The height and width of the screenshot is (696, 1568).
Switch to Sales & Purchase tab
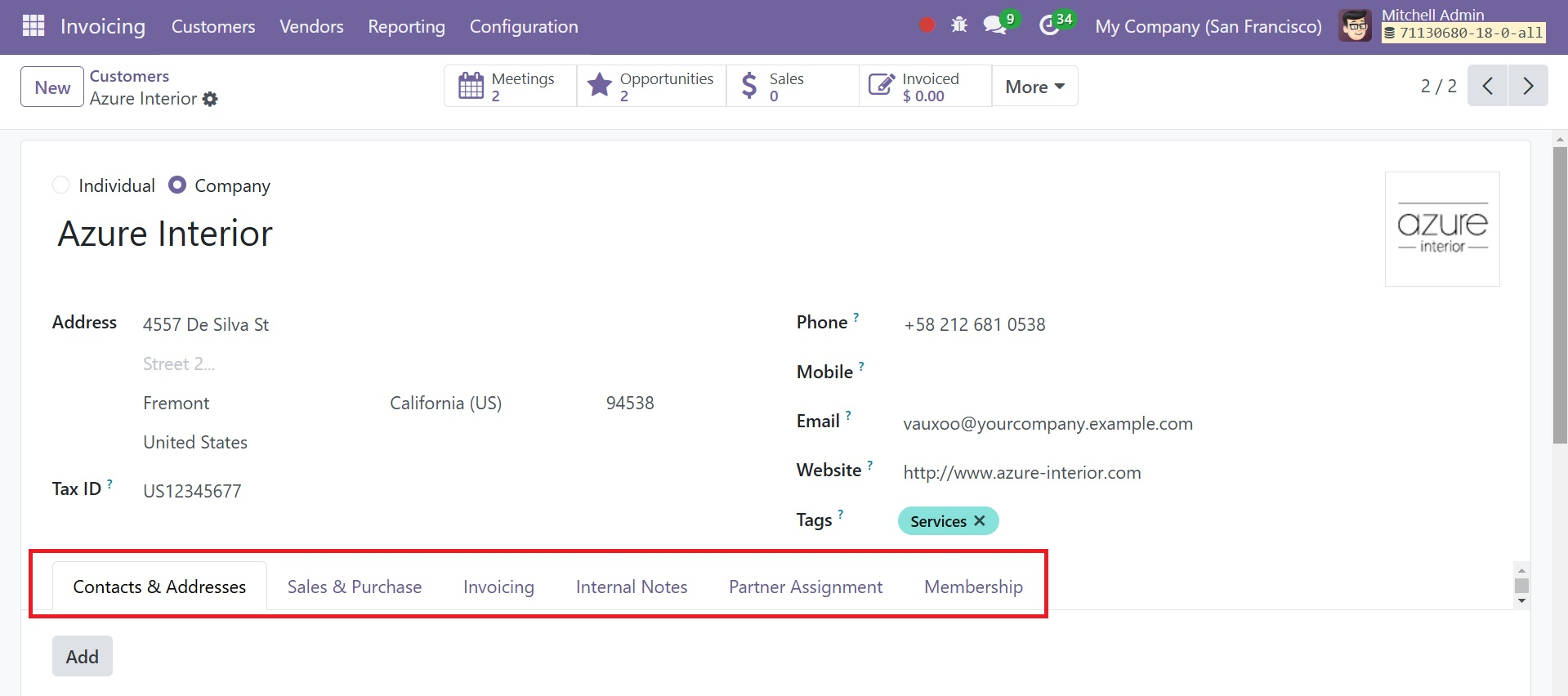[x=355, y=587]
